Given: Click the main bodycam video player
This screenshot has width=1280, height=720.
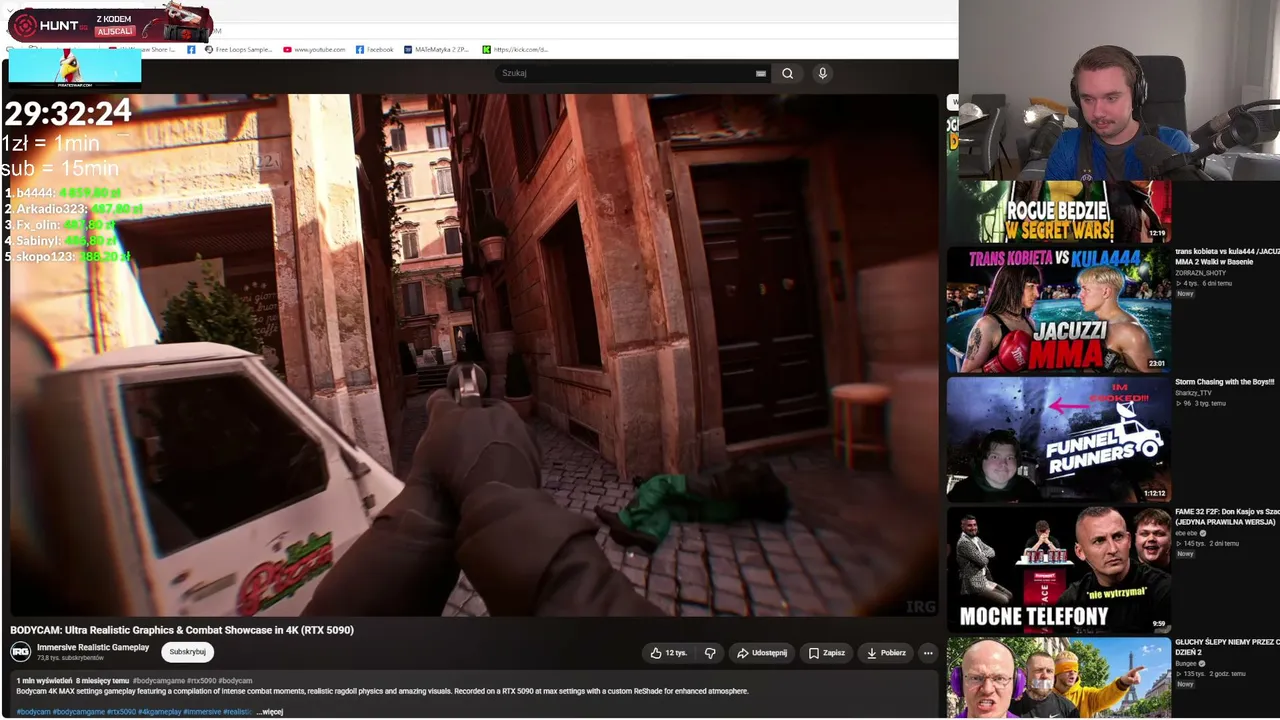Looking at the screenshot, I should click(474, 355).
